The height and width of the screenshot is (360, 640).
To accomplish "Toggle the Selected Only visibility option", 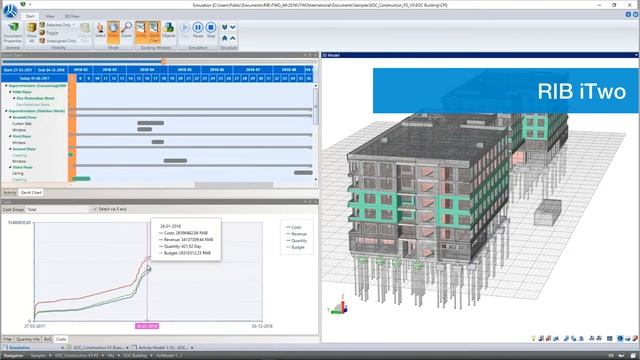I will (55, 25).
